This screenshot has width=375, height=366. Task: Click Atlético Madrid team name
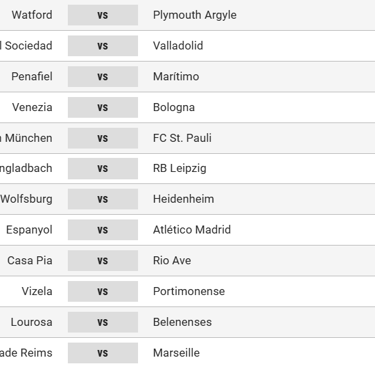[192, 230]
